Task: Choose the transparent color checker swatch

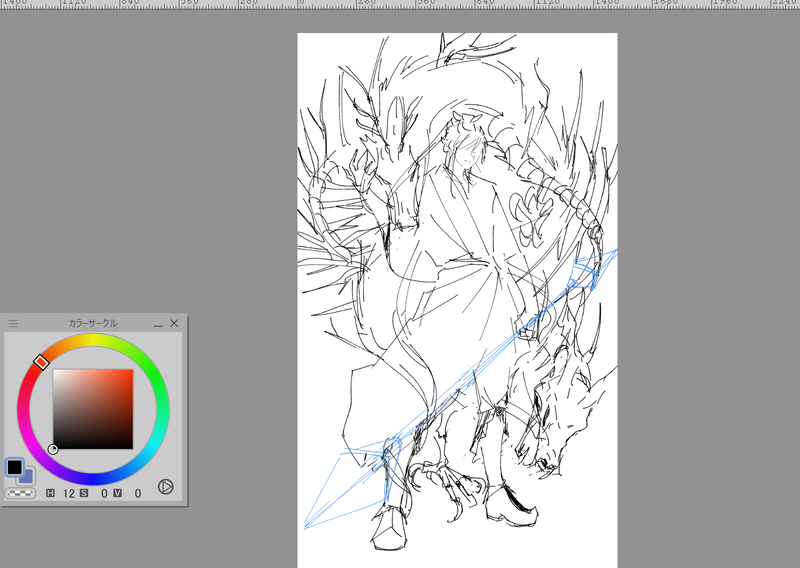Action: coord(20,493)
